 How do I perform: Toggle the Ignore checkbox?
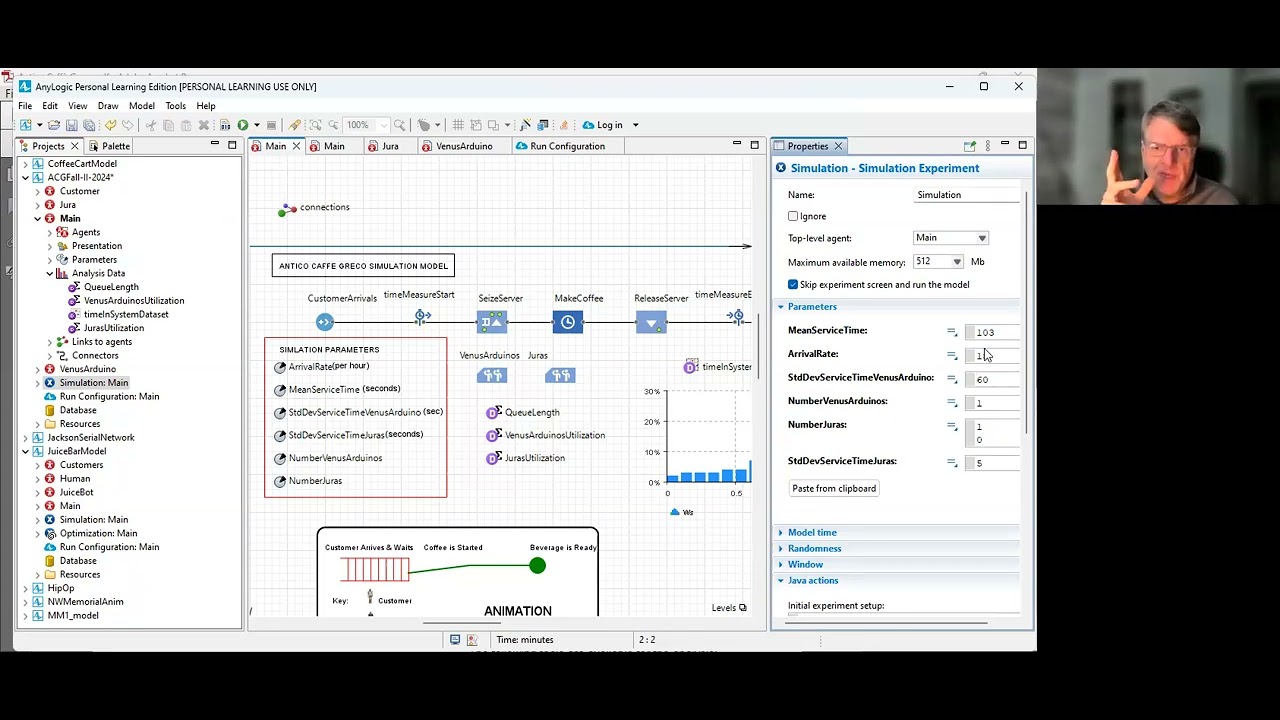coord(793,216)
